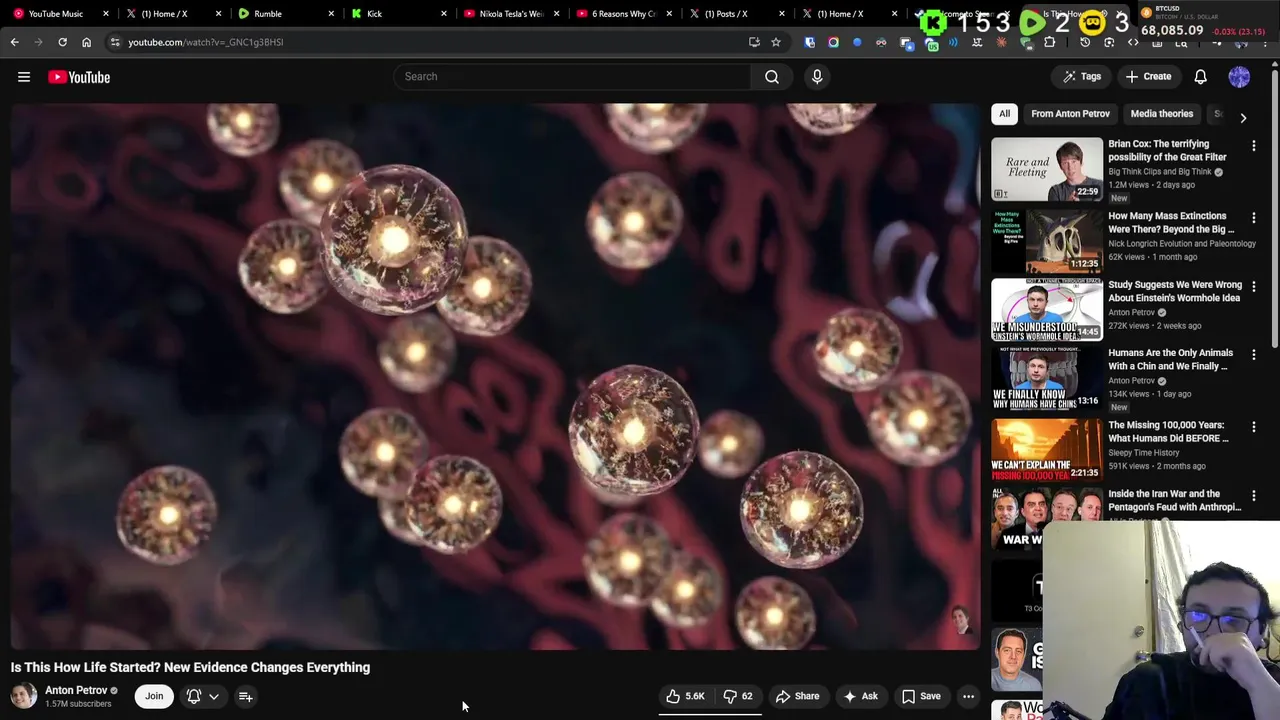Go back in browser history
The height and width of the screenshot is (720, 1280).
14,42
